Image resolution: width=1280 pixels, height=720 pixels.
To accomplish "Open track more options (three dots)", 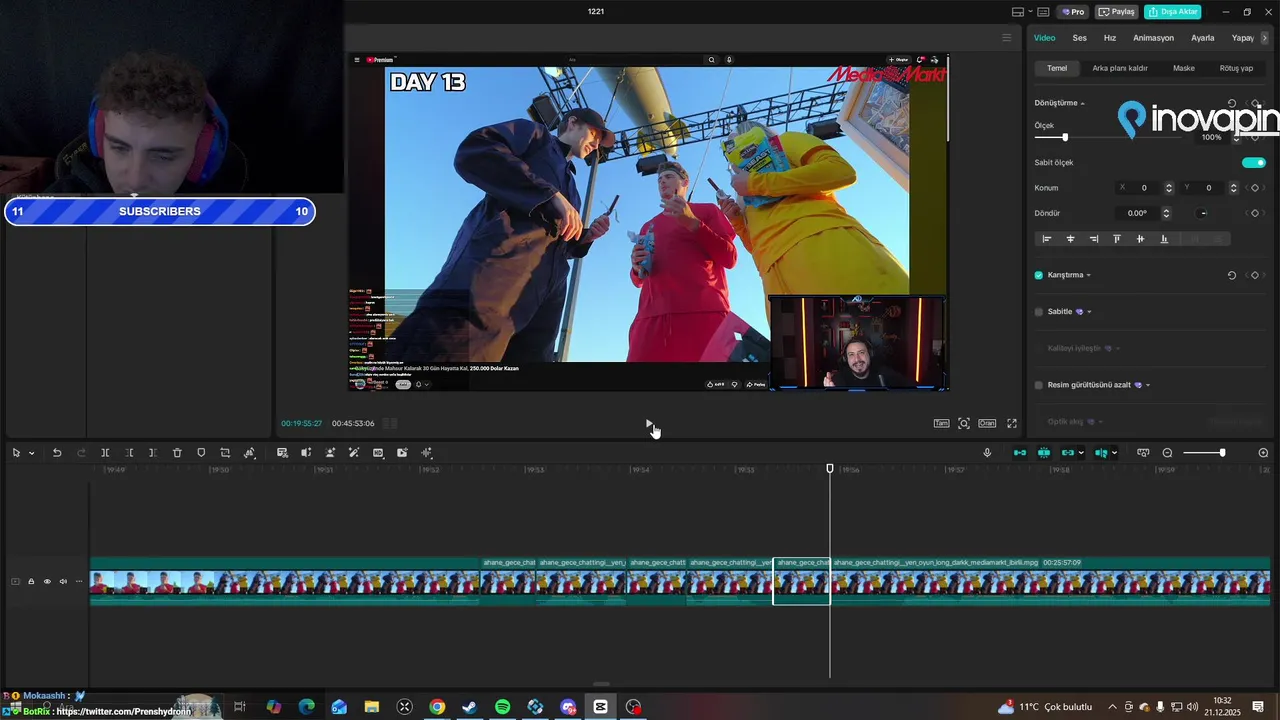I will click(79, 581).
